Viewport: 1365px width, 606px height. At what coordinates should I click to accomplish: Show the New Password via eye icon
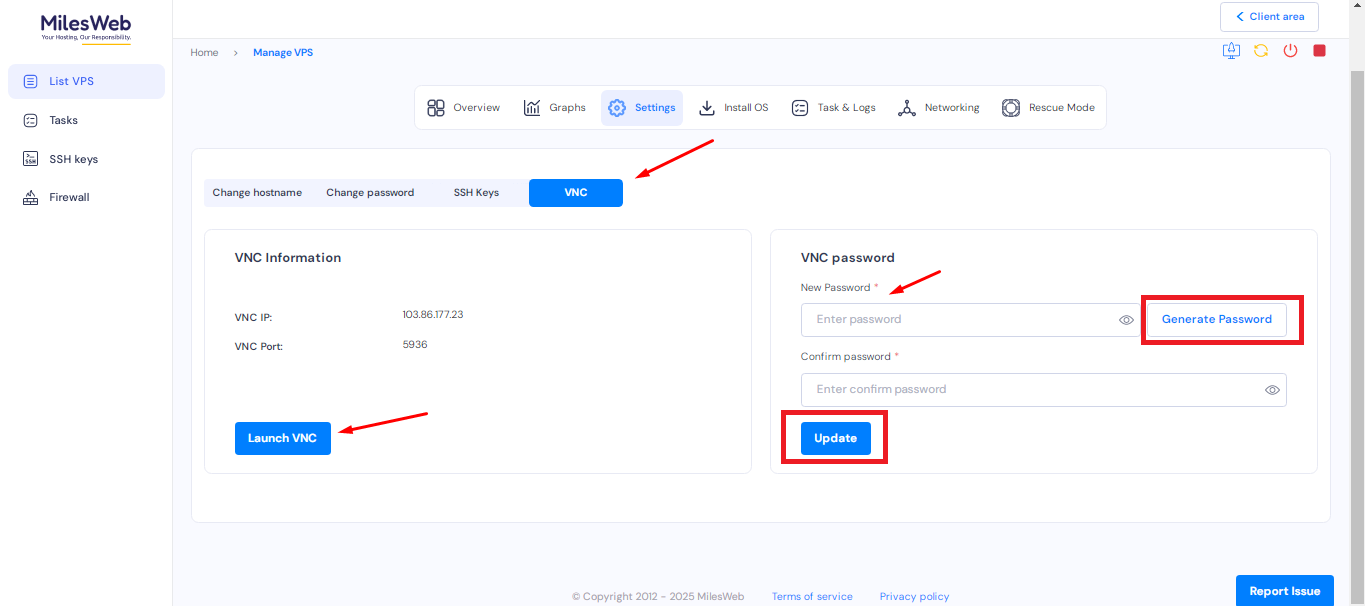coord(1126,320)
